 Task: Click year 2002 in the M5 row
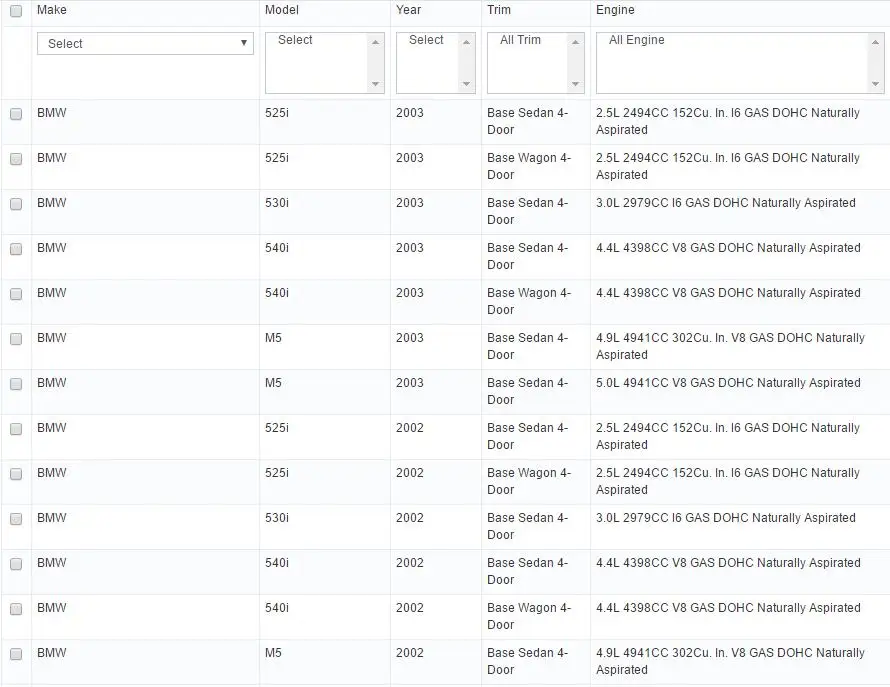tap(410, 653)
